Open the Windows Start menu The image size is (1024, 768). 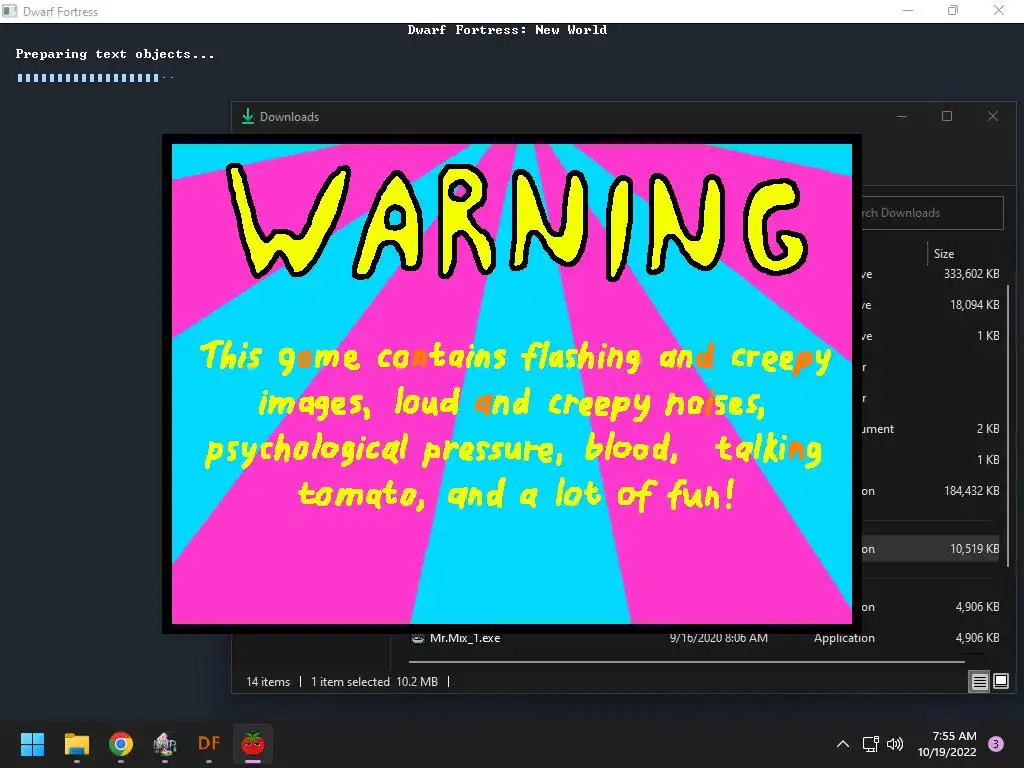(32, 743)
